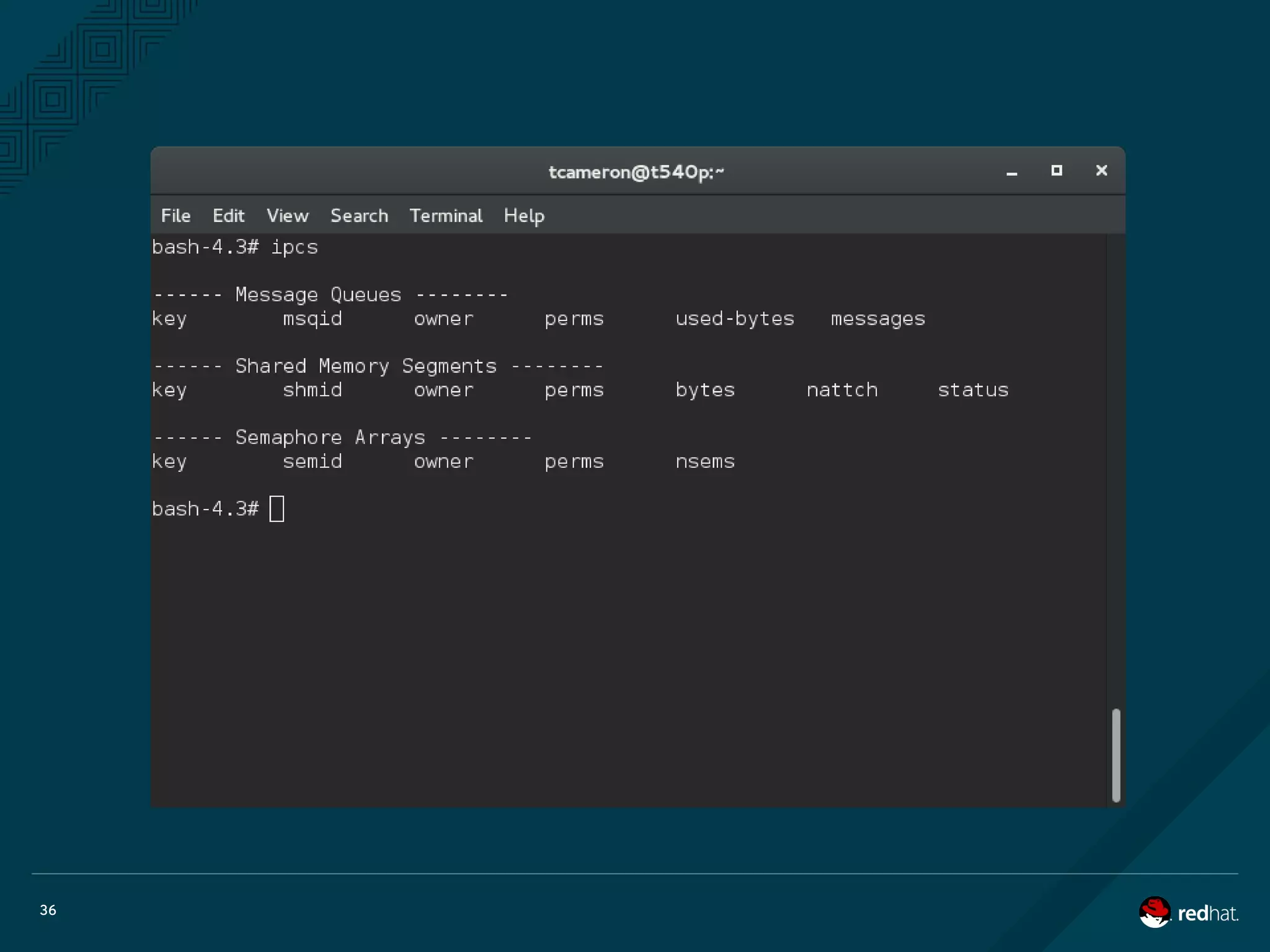The height and width of the screenshot is (952, 1270).
Task: Open the View menu
Action: pyautogui.click(x=287, y=216)
